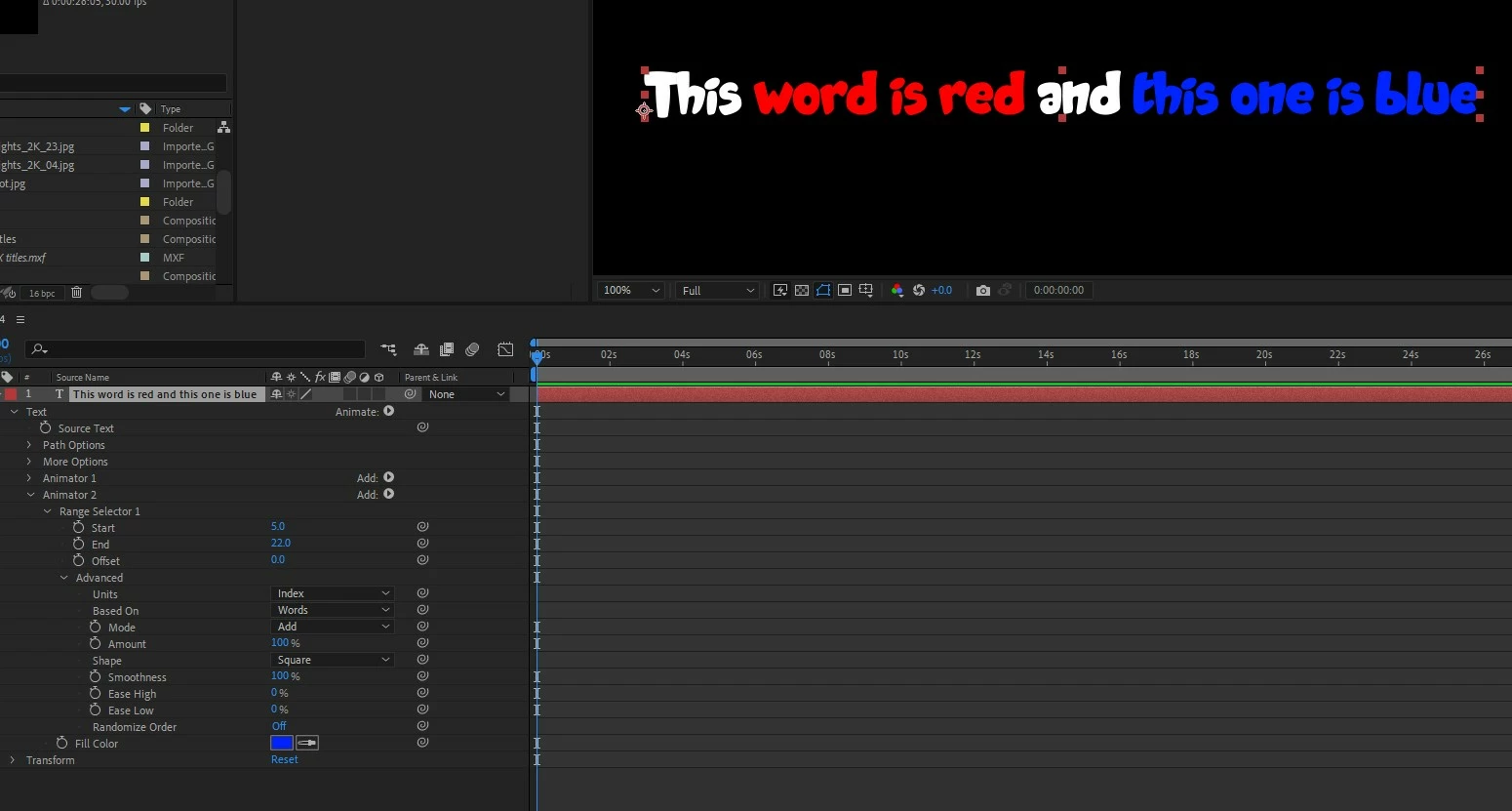Toggle Source Text stopwatch
Screen dimensions: 1512x811
point(45,427)
